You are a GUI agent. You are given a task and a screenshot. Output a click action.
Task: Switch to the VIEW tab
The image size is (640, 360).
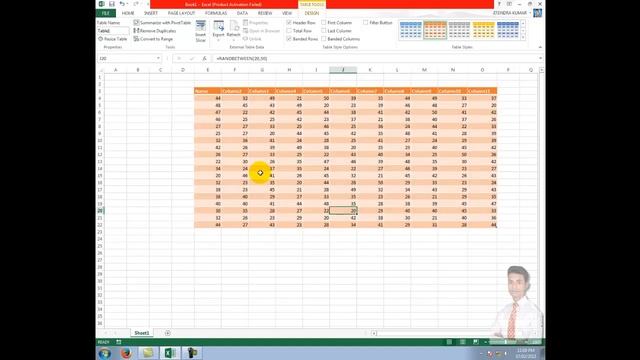click(x=287, y=13)
